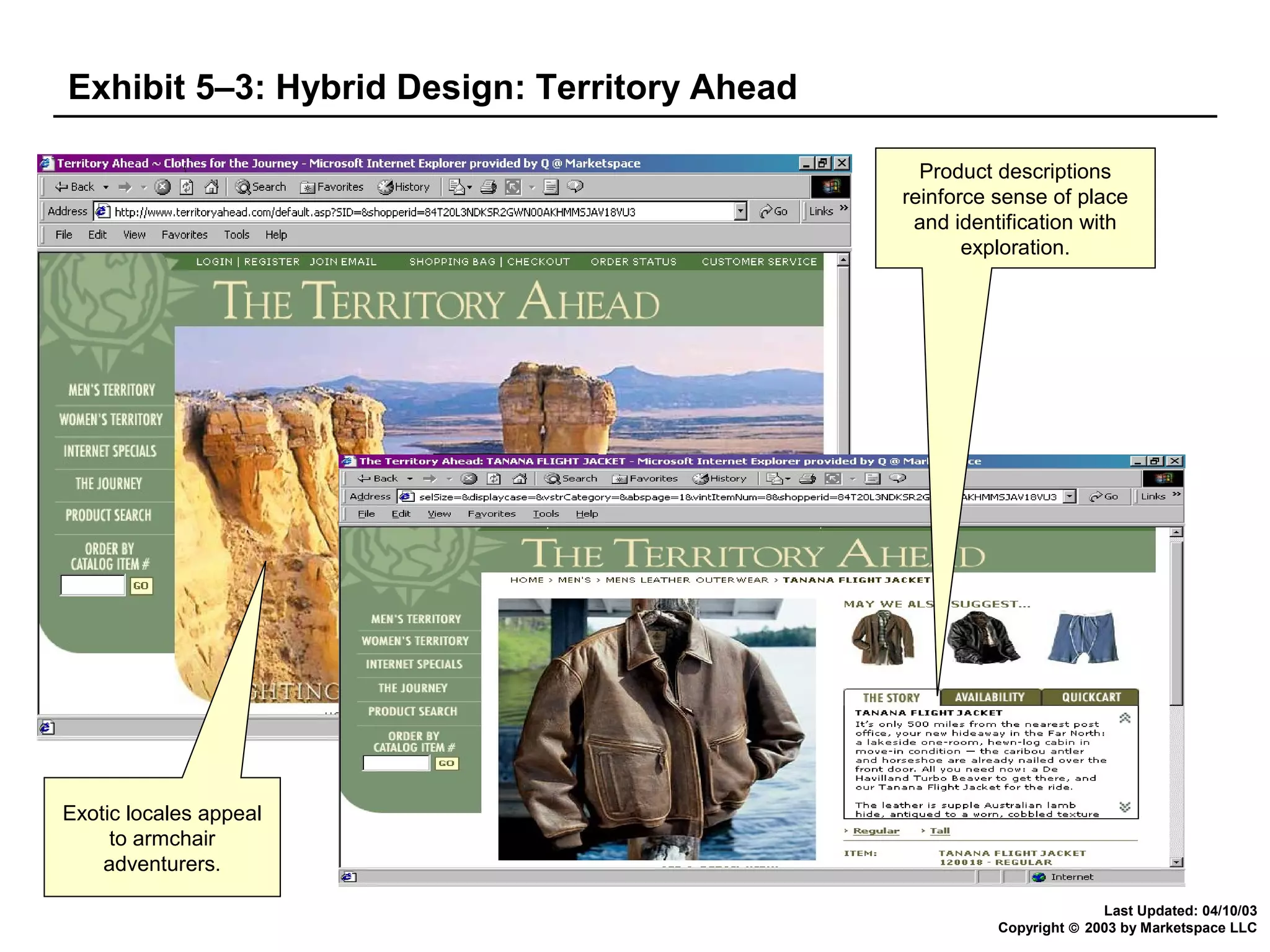Open the Favorites menu in front window
The image size is (1270, 952).
click(491, 514)
